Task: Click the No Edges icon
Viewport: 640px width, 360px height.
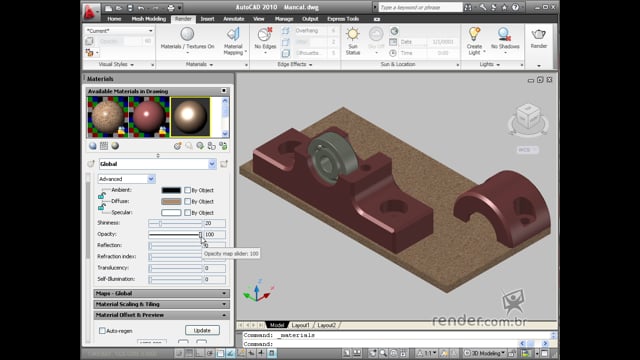Action: tap(265, 34)
